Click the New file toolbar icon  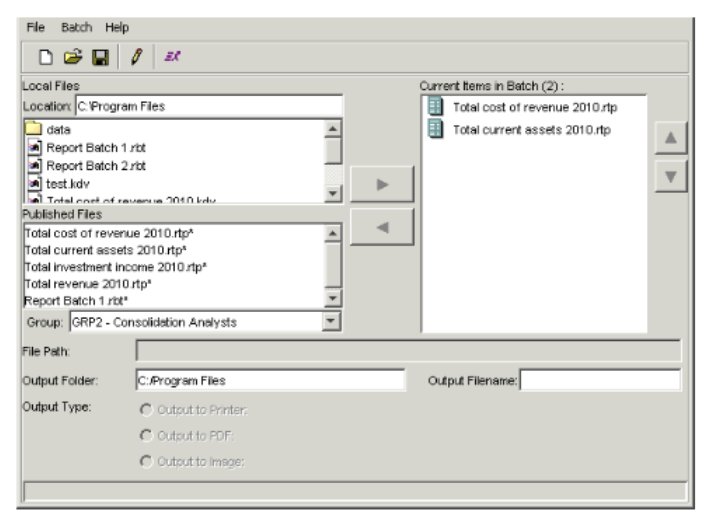coord(45,59)
